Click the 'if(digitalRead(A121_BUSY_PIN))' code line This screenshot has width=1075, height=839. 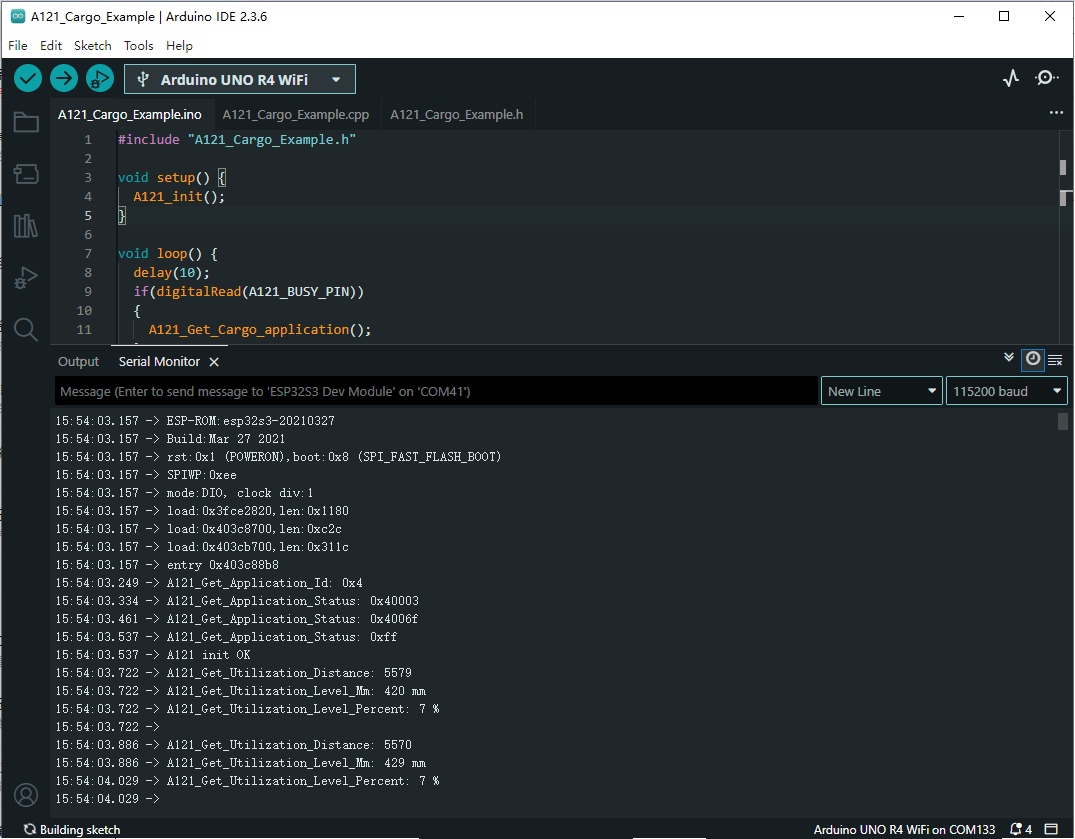(249, 291)
